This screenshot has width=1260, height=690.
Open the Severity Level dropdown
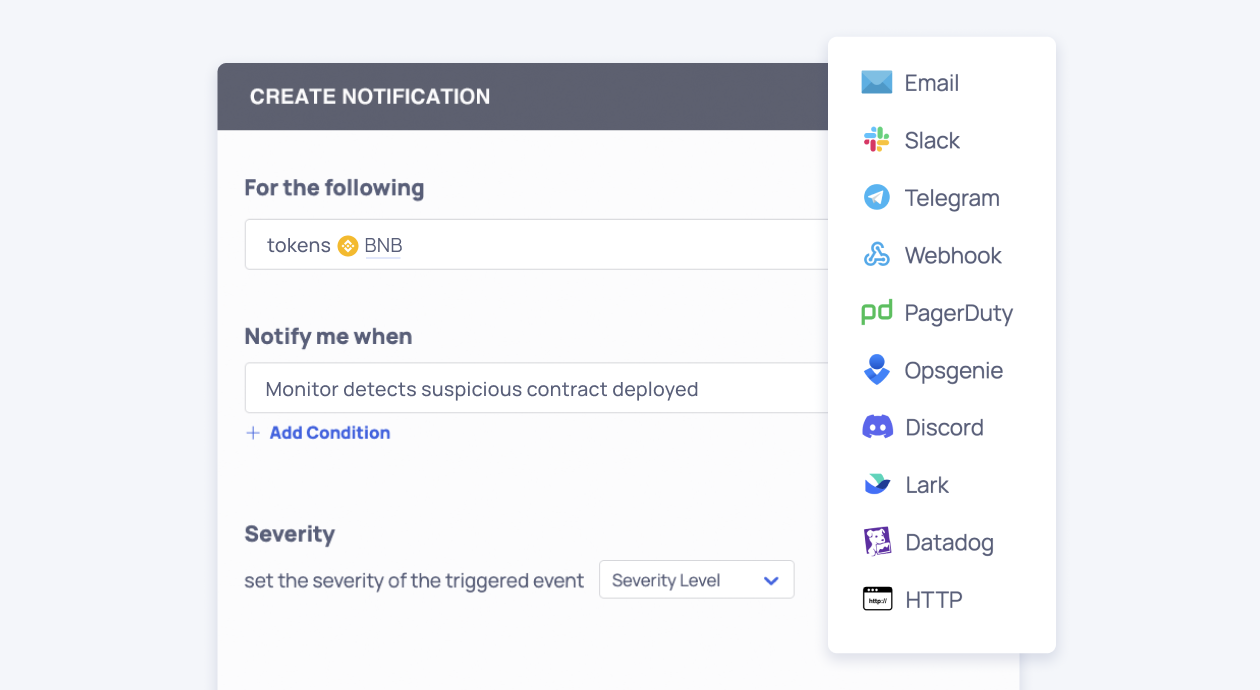pos(695,580)
